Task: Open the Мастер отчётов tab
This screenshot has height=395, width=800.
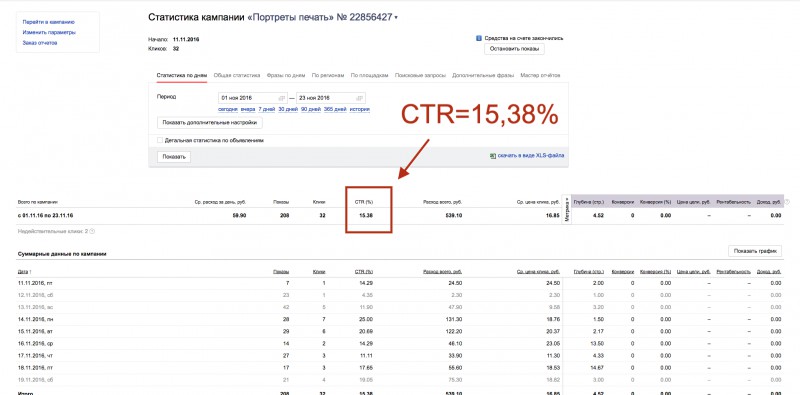Action: pos(540,76)
